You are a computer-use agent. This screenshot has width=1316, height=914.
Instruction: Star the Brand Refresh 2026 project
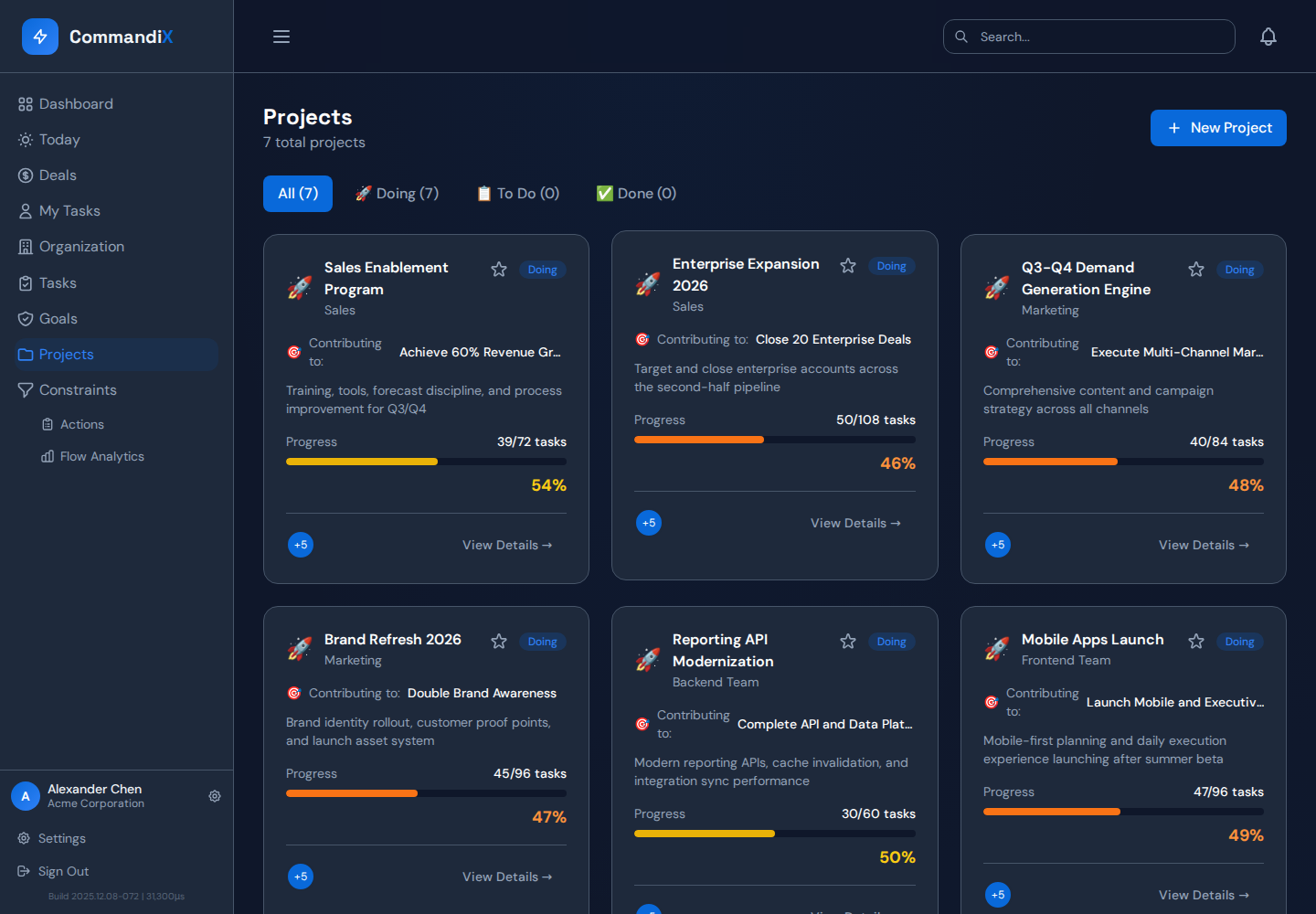click(x=499, y=642)
